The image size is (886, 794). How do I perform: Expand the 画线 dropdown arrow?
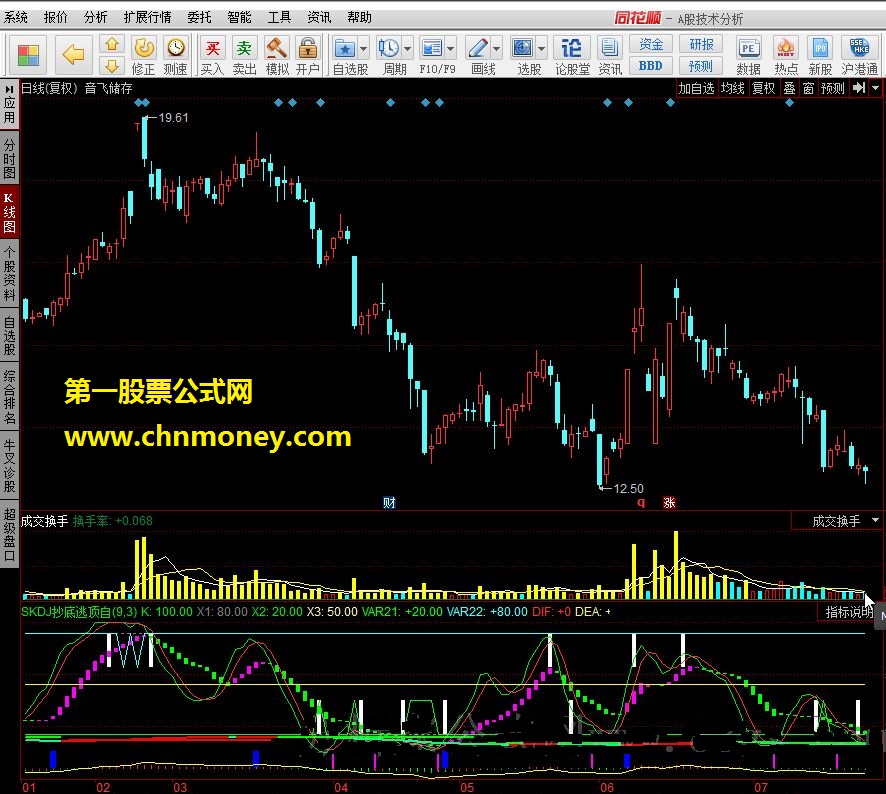coord(496,49)
